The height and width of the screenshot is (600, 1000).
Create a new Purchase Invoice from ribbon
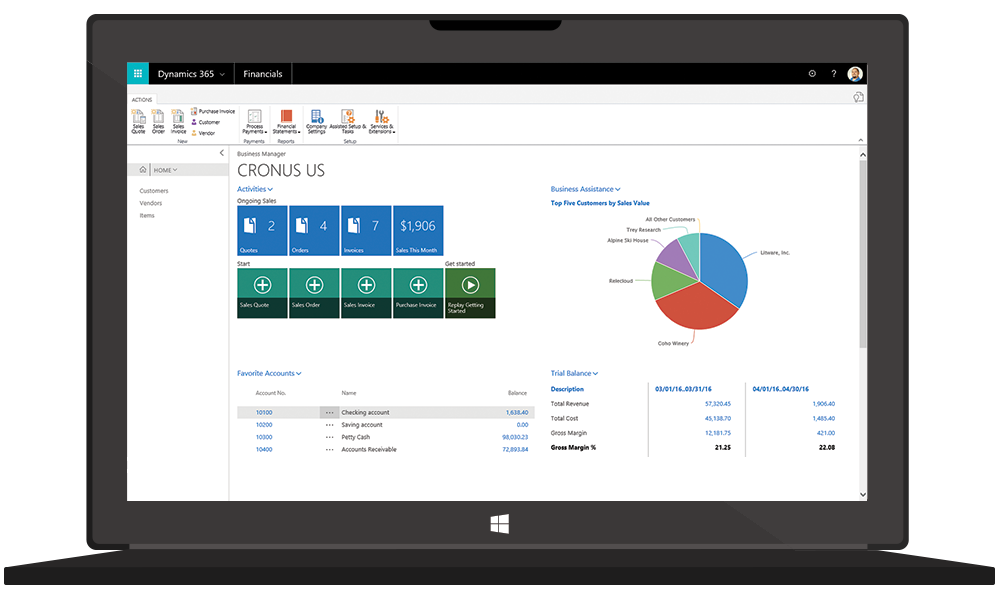[213, 111]
